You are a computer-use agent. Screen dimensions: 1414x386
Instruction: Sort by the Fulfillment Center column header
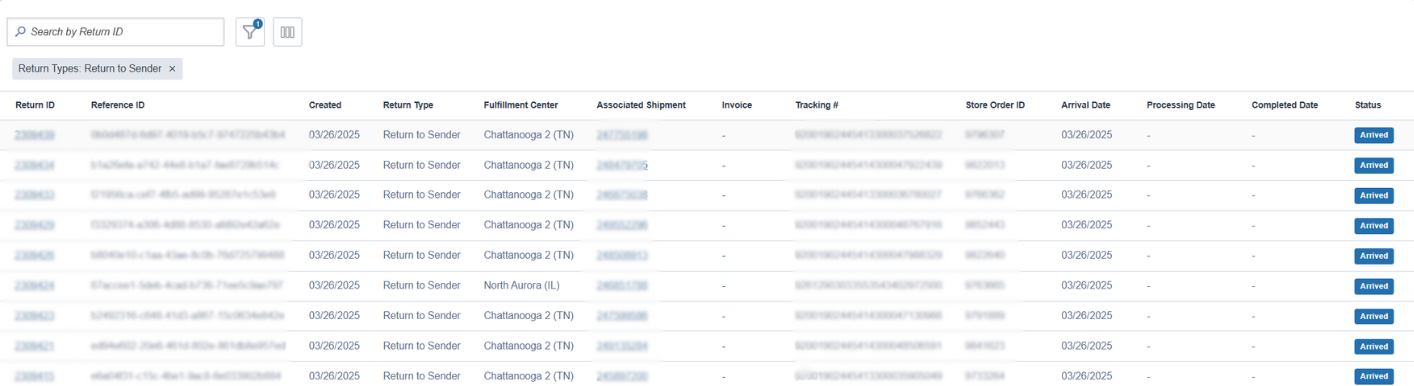(521, 105)
